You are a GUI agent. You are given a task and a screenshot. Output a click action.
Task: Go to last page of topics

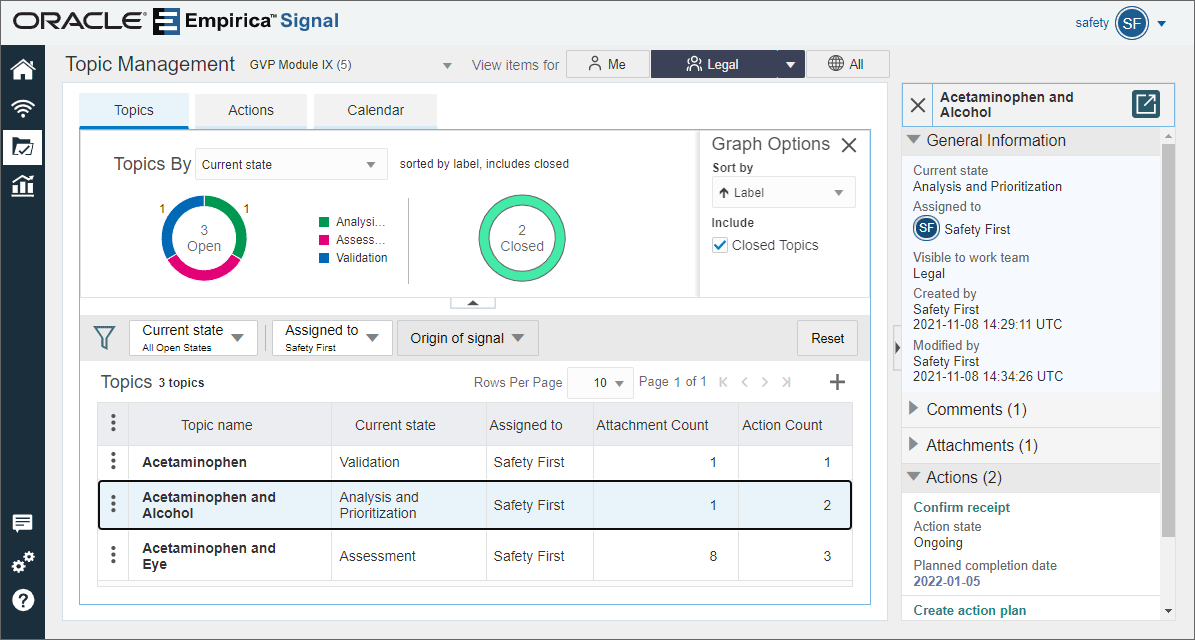[786, 382]
